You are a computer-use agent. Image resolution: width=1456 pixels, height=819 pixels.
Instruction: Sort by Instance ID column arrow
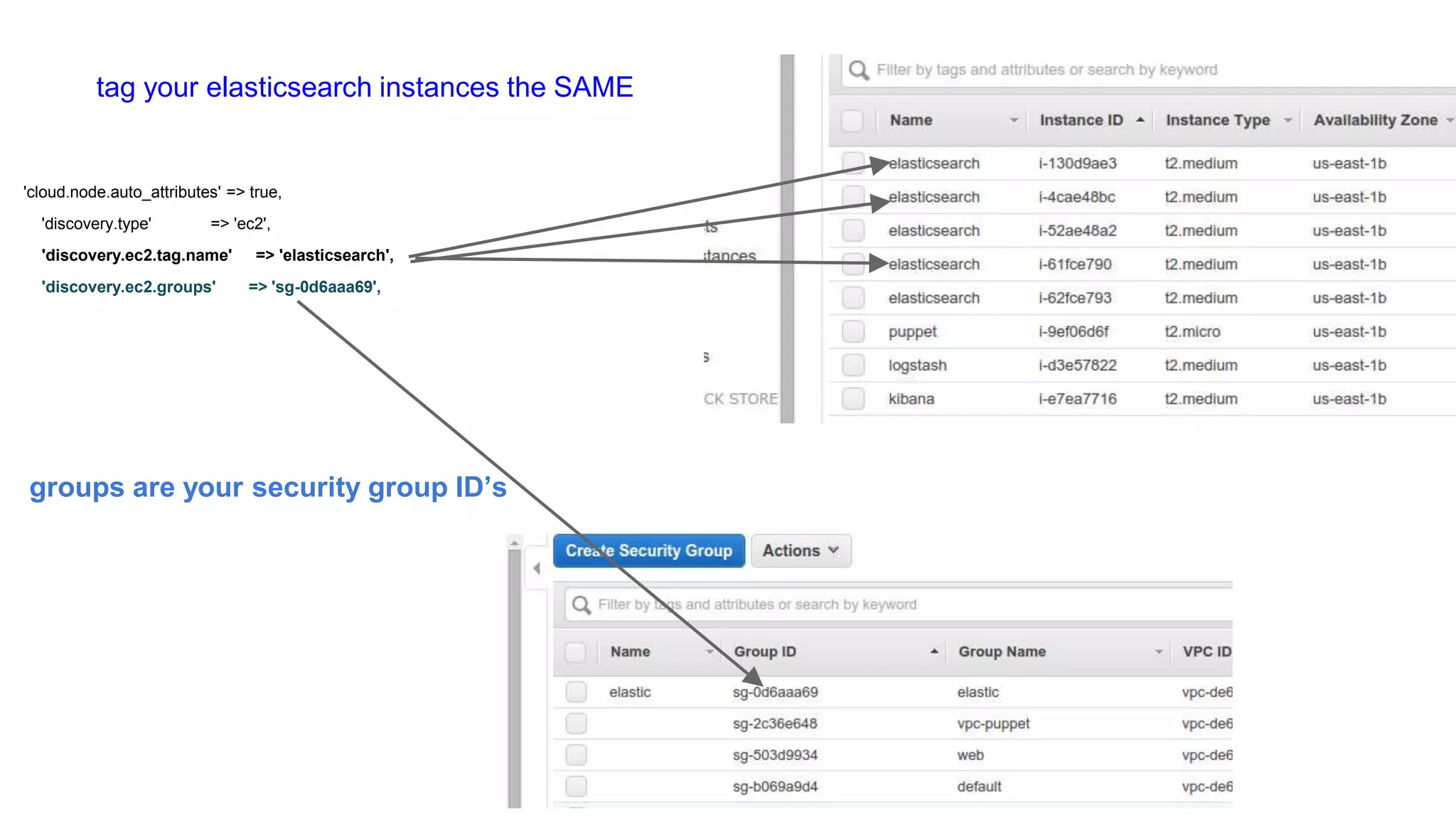pos(1140,120)
